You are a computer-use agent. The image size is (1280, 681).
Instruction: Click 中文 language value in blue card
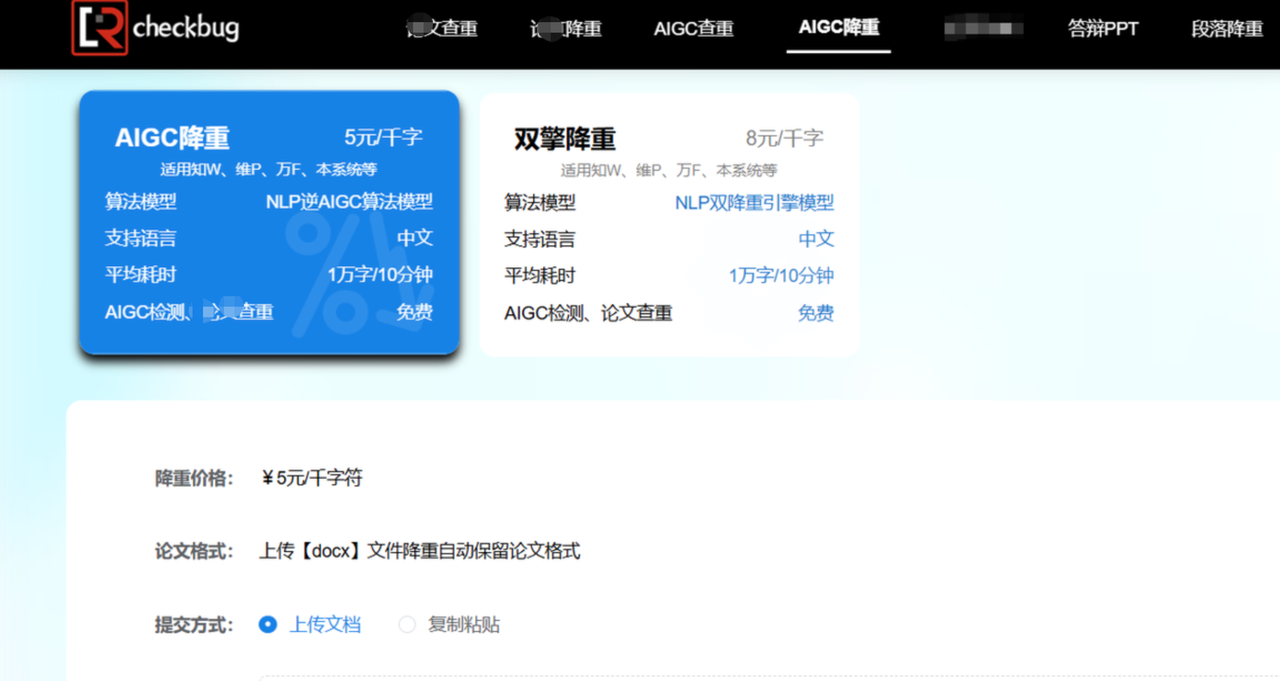pos(415,238)
